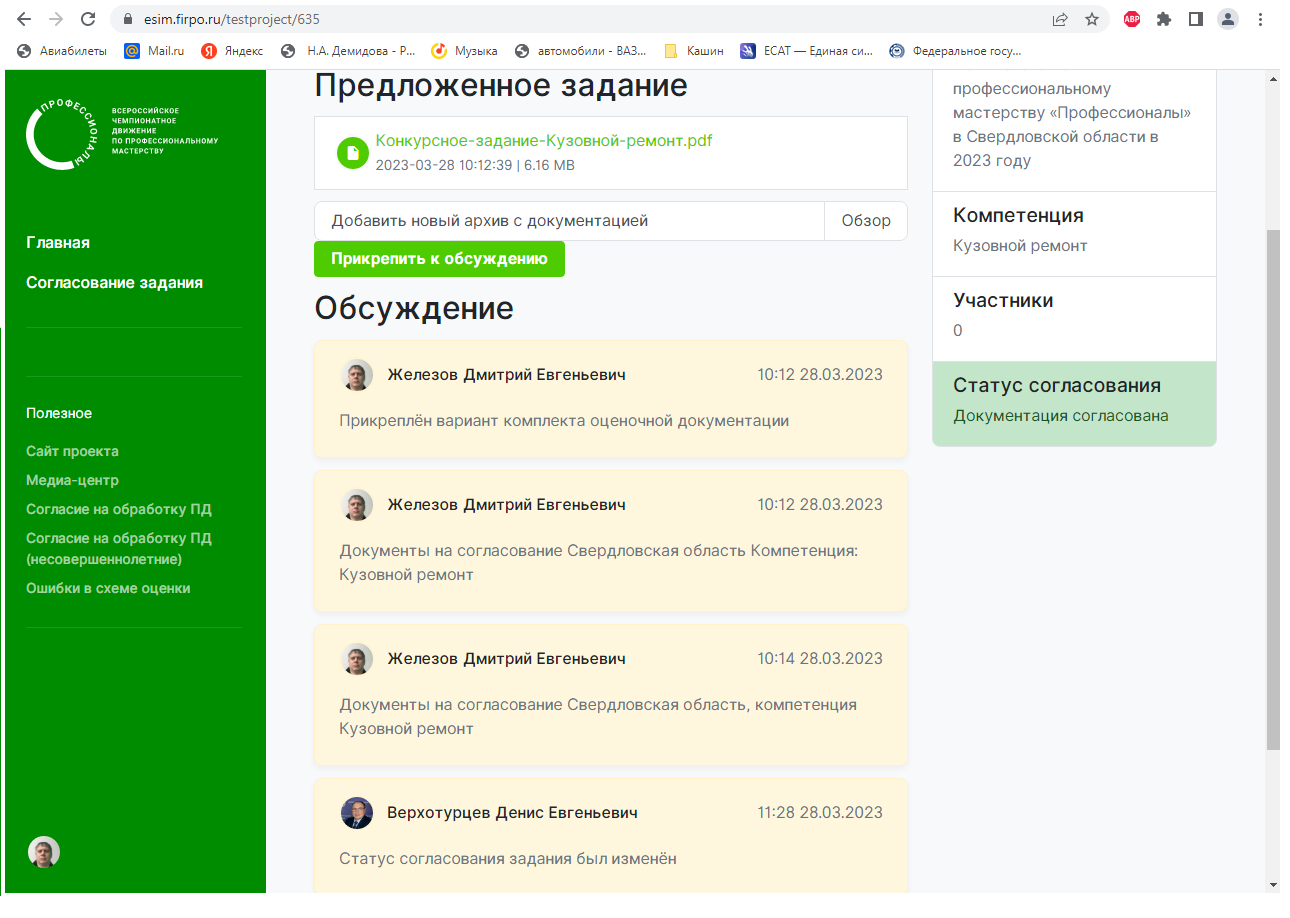Bookmark this page with star icon
The width and height of the screenshot is (1290, 918).
click(1092, 19)
